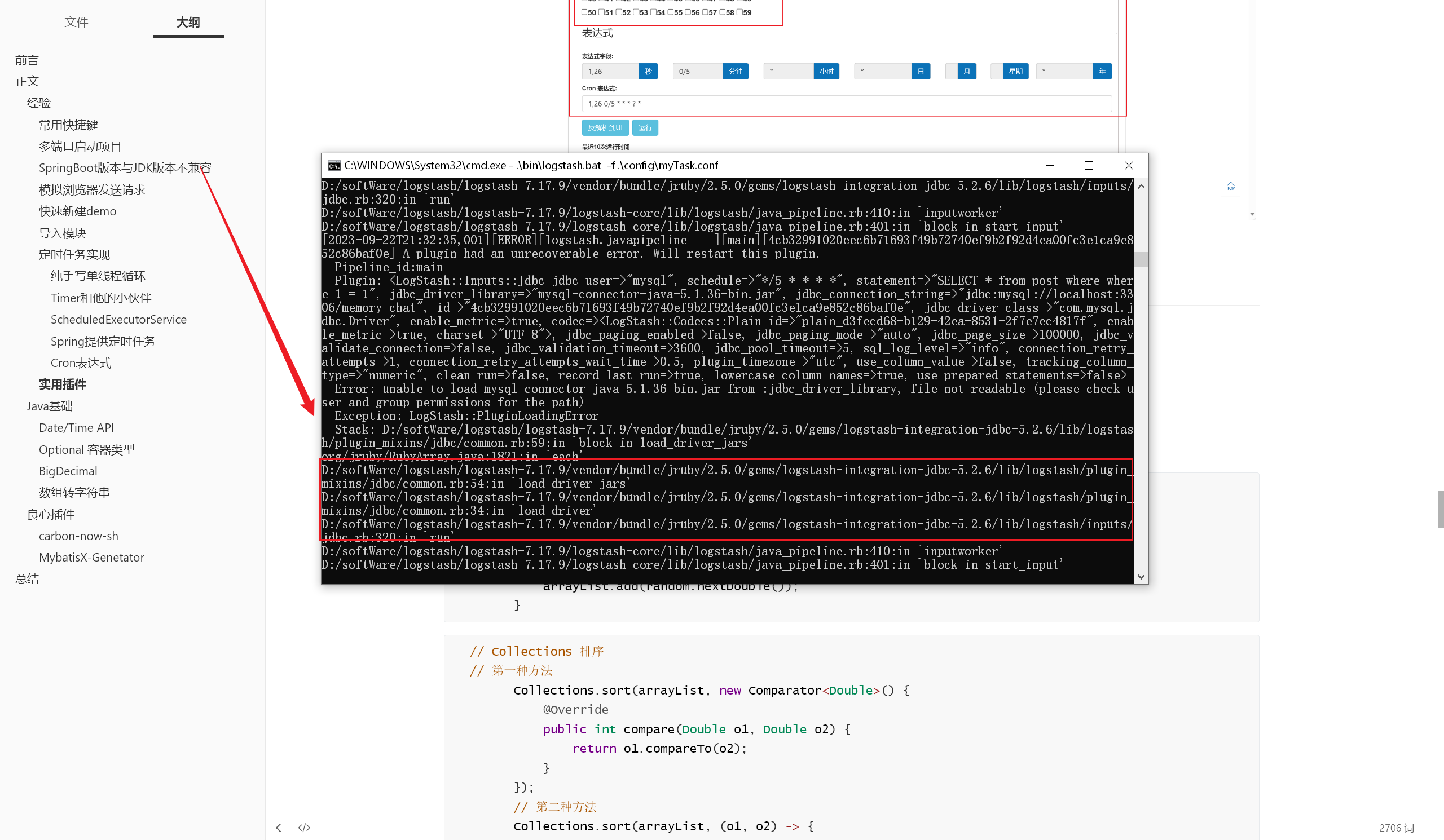The image size is (1444, 840).
Task: Click the 反解析到UI button
Action: (x=605, y=127)
